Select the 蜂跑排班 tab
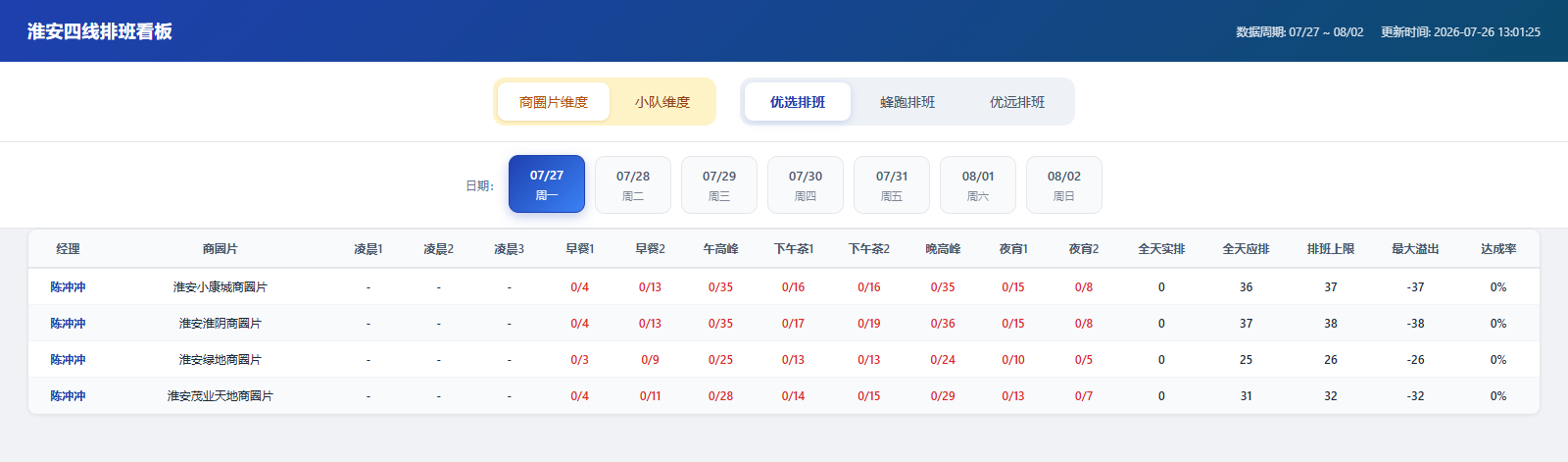Image resolution: width=1568 pixels, height=462 pixels. click(x=907, y=102)
